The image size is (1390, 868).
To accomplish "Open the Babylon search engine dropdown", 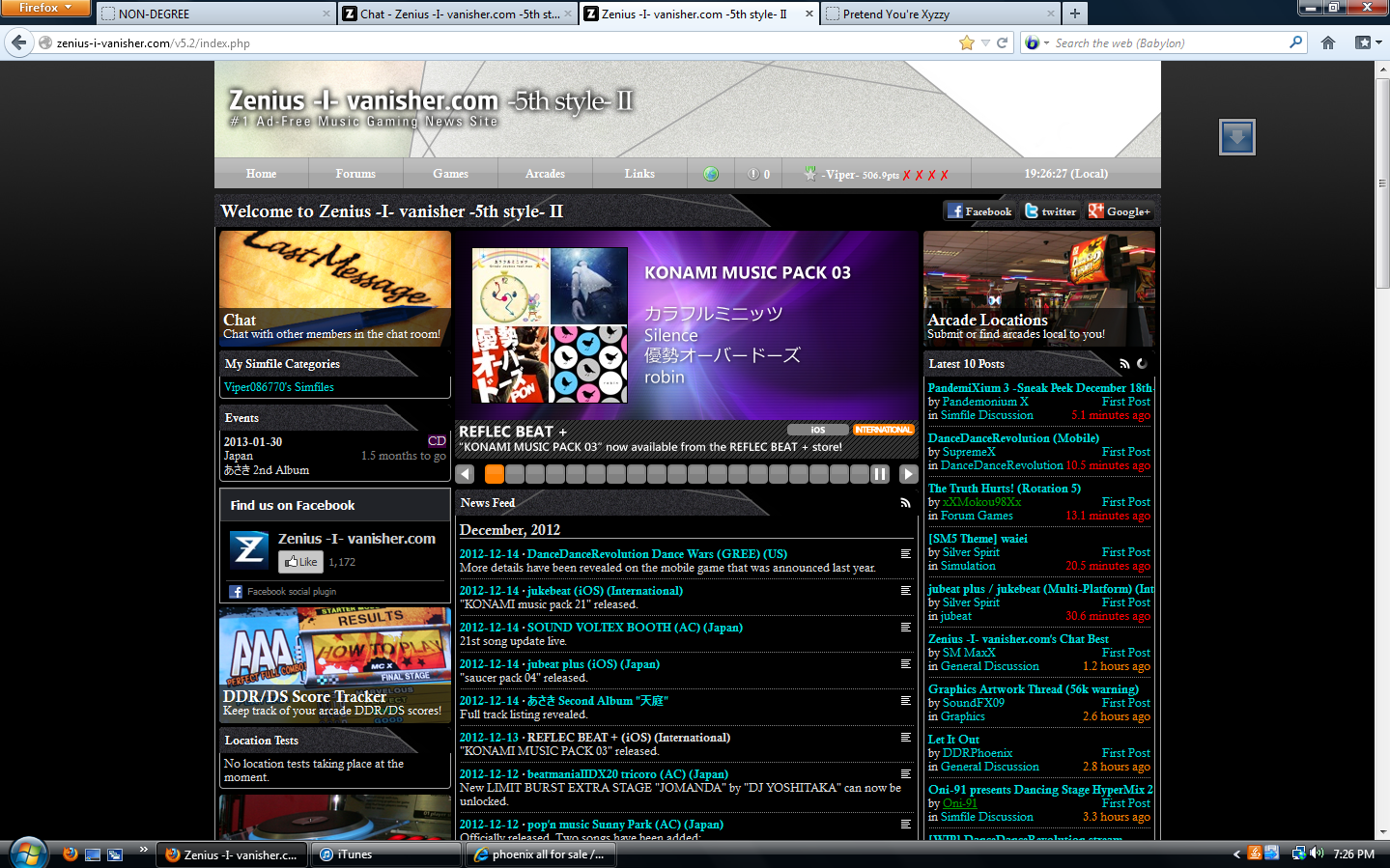I will [x=1035, y=42].
